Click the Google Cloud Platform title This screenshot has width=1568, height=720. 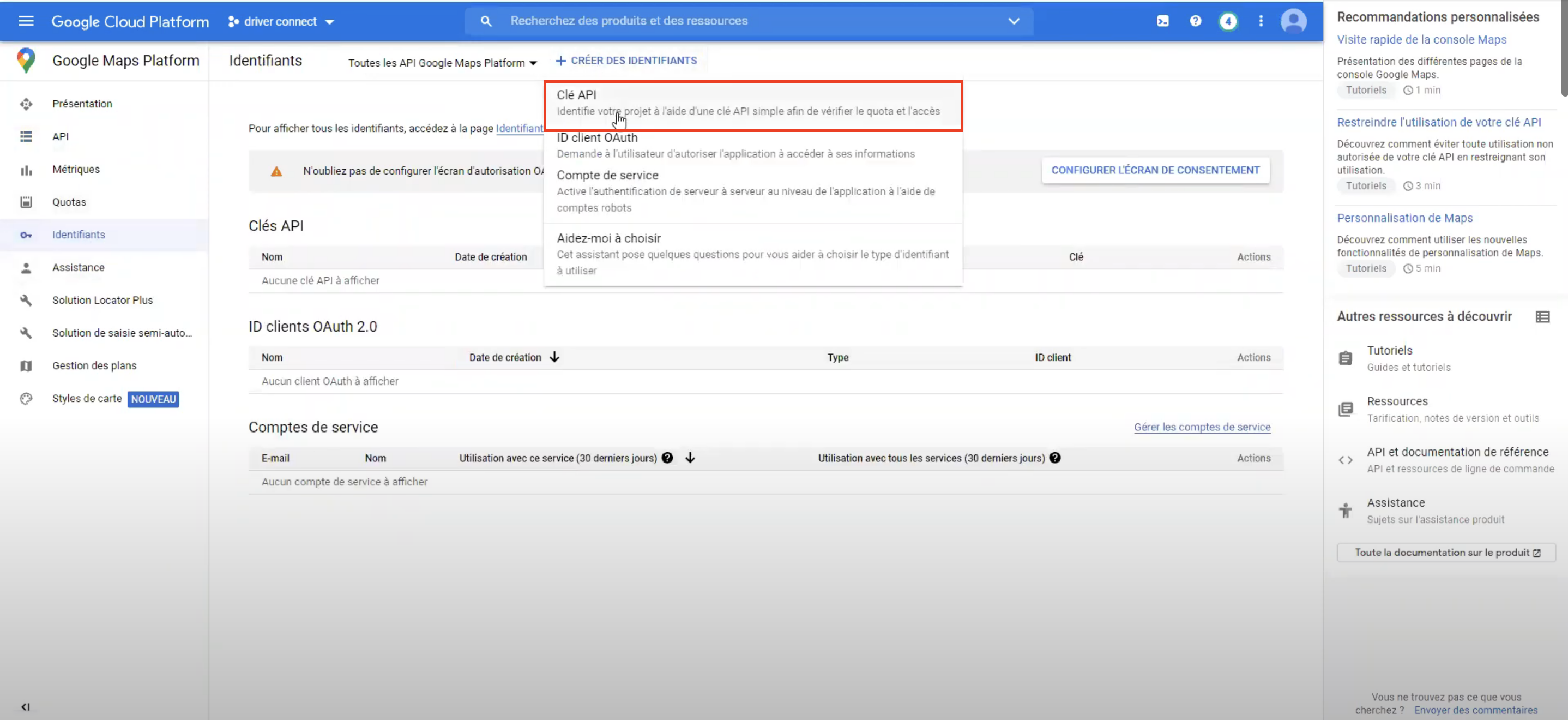point(130,22)
